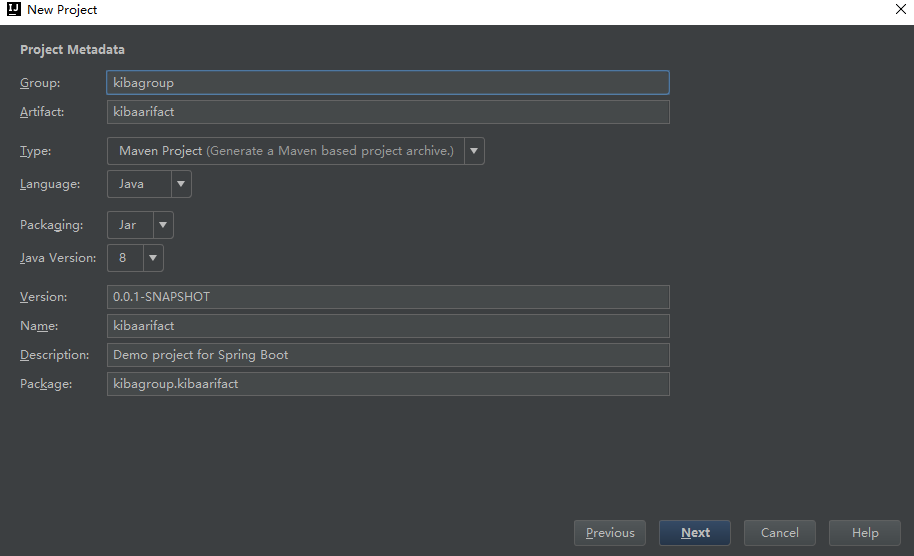Click the IntelliJ IDEA logo icon
The width and height of the screenshot is (914, 556).
pyautogui.click(x=14, y=10)
